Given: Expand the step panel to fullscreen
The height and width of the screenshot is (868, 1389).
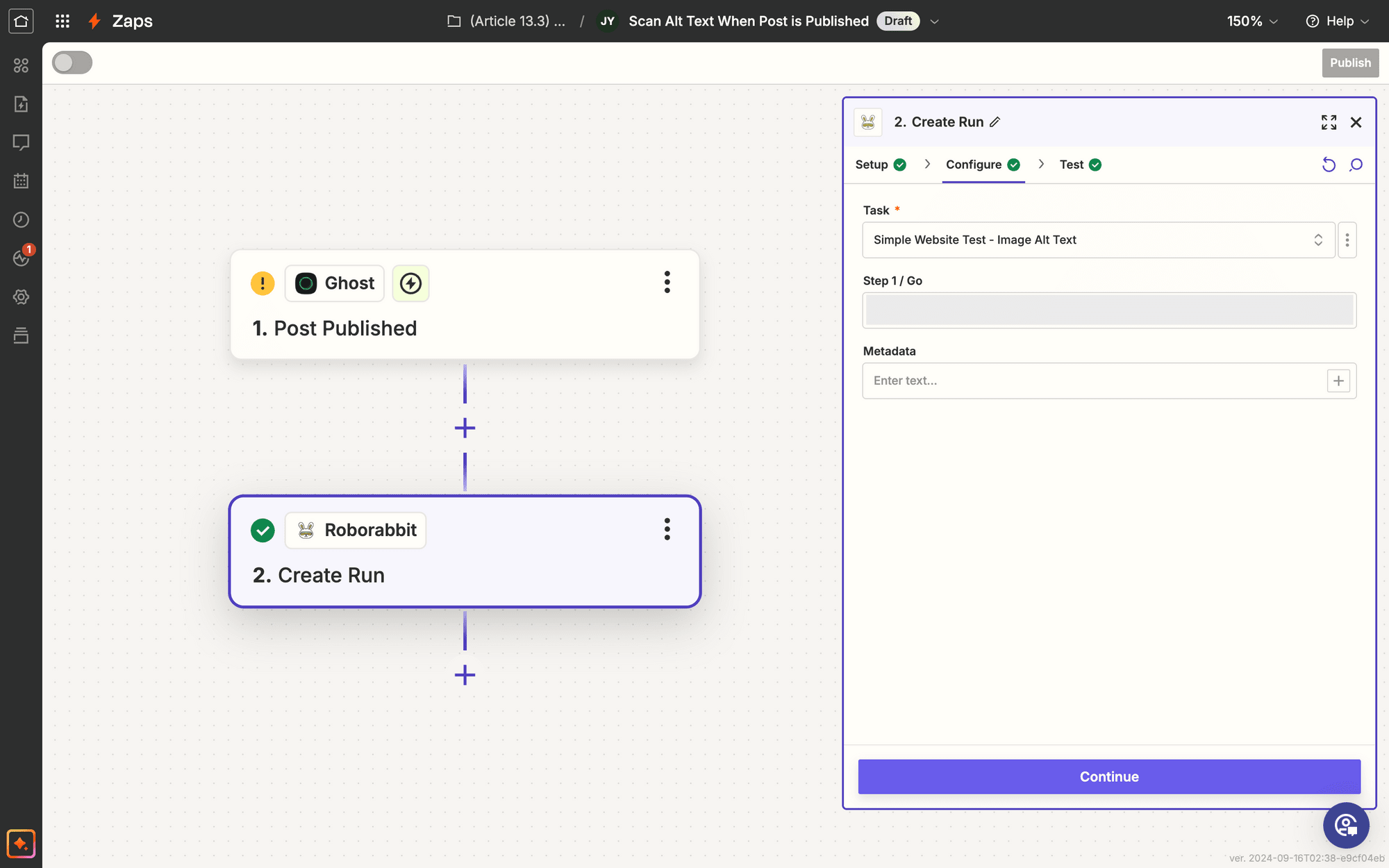Looking at the screenshot, I should pyautogui.click(x=1329, y=122).
